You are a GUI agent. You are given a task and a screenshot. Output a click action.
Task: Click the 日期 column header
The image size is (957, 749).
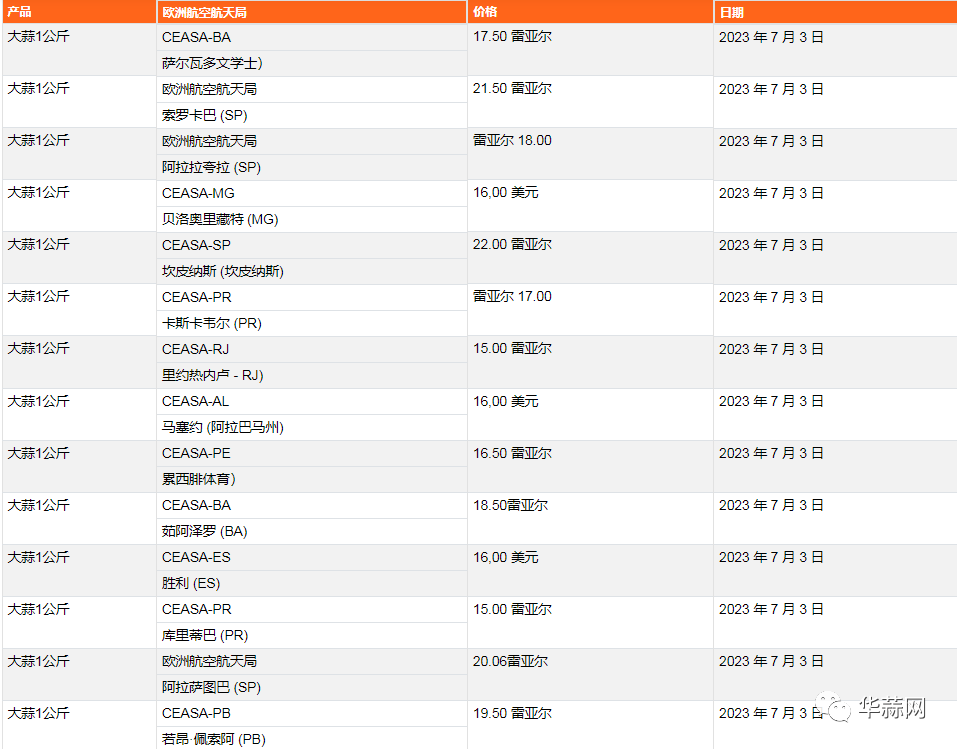(836, 12)
